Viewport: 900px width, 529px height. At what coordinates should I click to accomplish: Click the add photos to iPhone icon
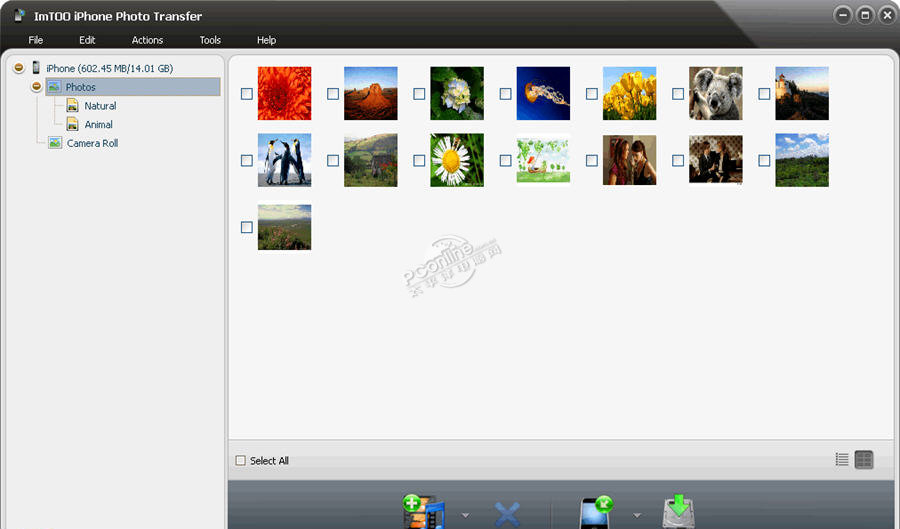pos(424,512)
